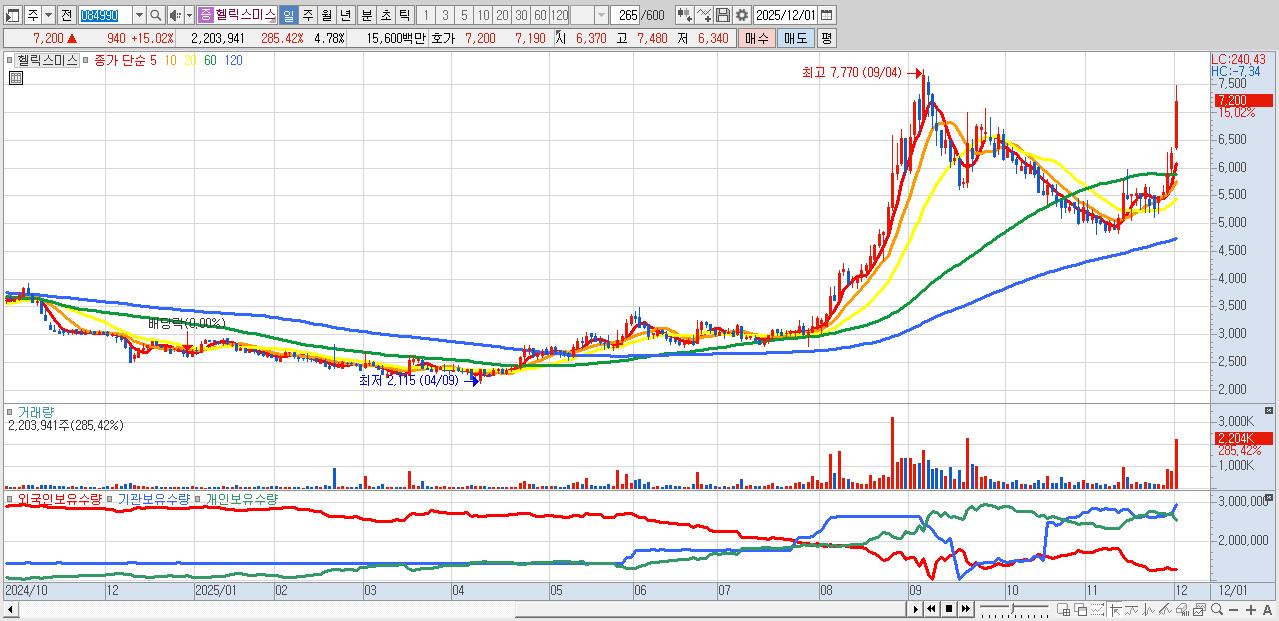Switch to tick chart period 틱

pos(404,15)
